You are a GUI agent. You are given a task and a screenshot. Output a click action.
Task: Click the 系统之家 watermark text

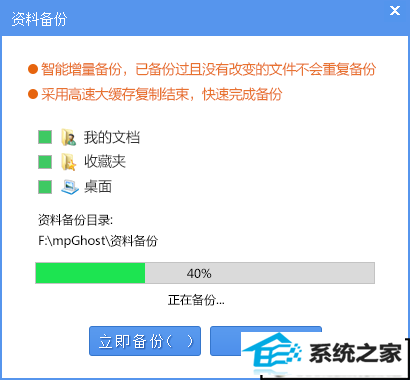pyautogui.click(x=355, y=353)
